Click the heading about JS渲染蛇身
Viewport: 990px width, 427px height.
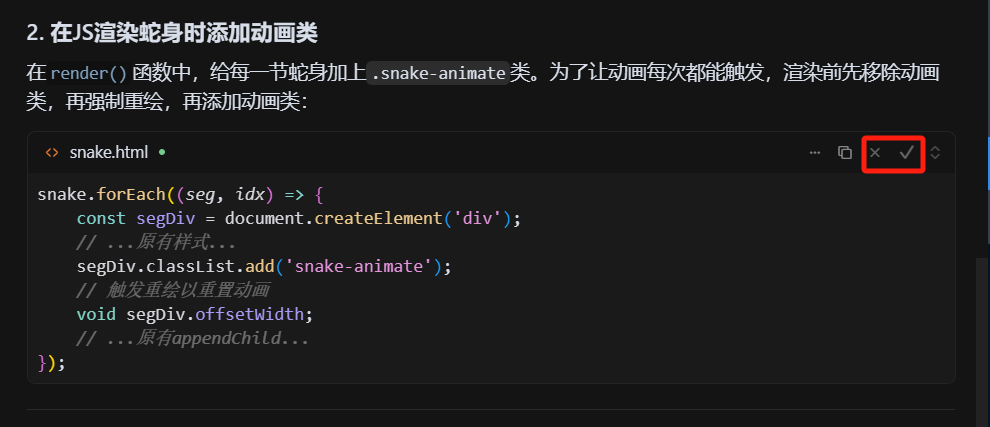point(172,32)
